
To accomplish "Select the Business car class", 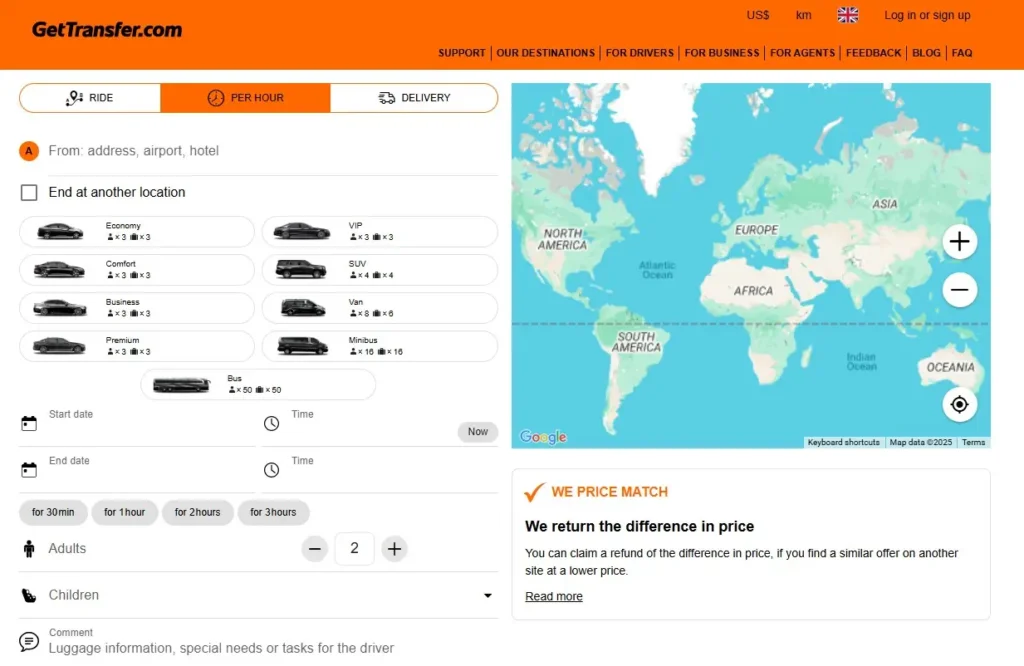I will 136,308.
